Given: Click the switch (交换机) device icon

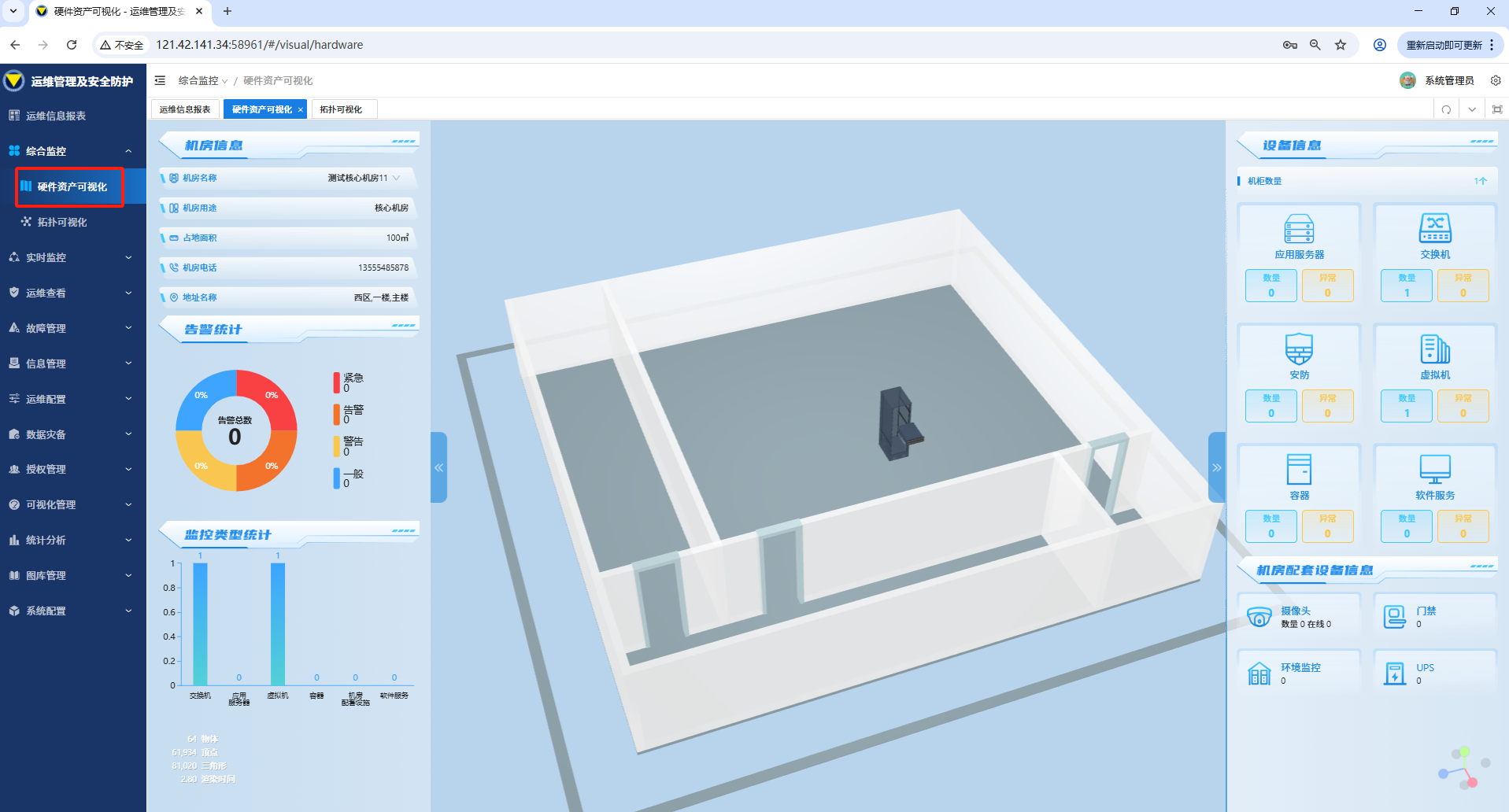Looking at the screenshot, I should click(x=1434, y=228).
